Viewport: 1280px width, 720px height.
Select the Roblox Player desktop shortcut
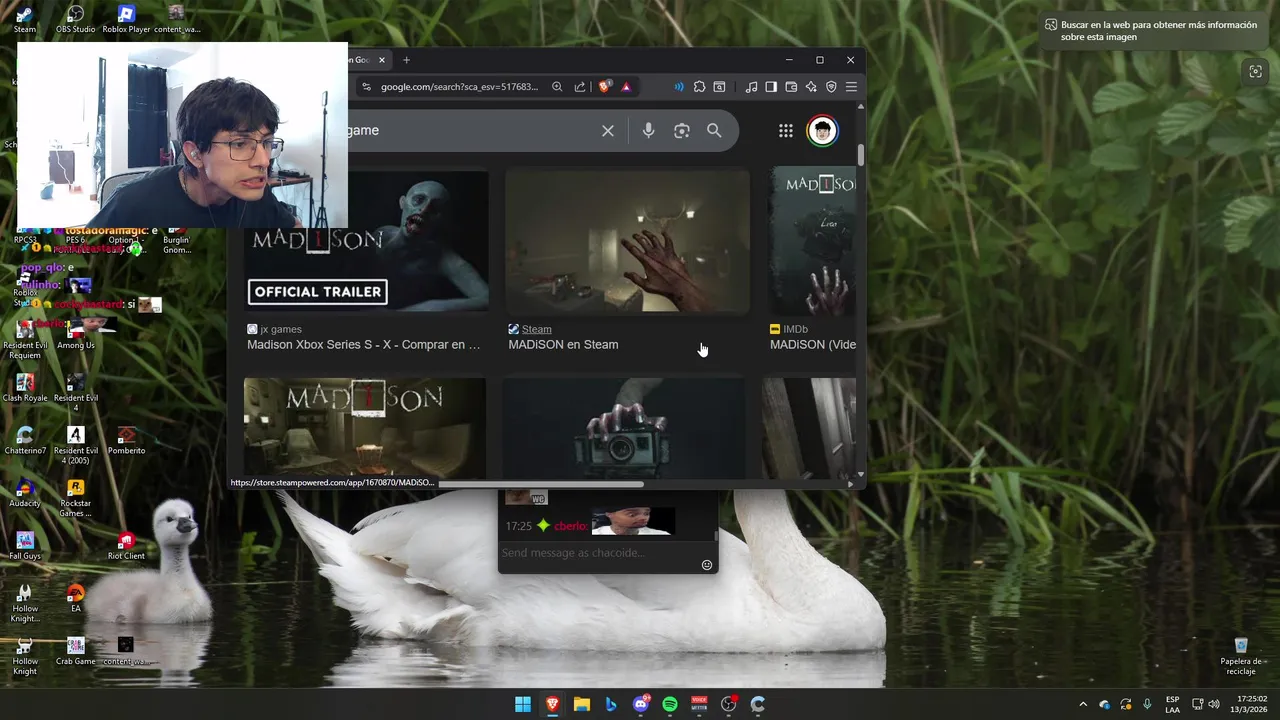126,19
